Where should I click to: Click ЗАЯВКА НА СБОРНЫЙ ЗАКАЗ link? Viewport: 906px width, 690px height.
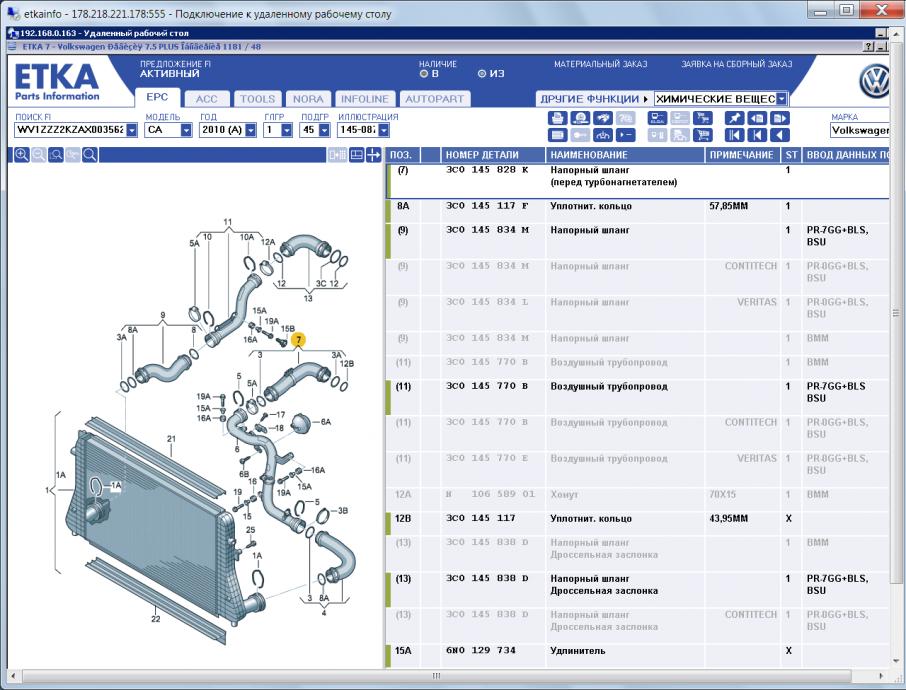pyautogui.click(x=736, y=64)
